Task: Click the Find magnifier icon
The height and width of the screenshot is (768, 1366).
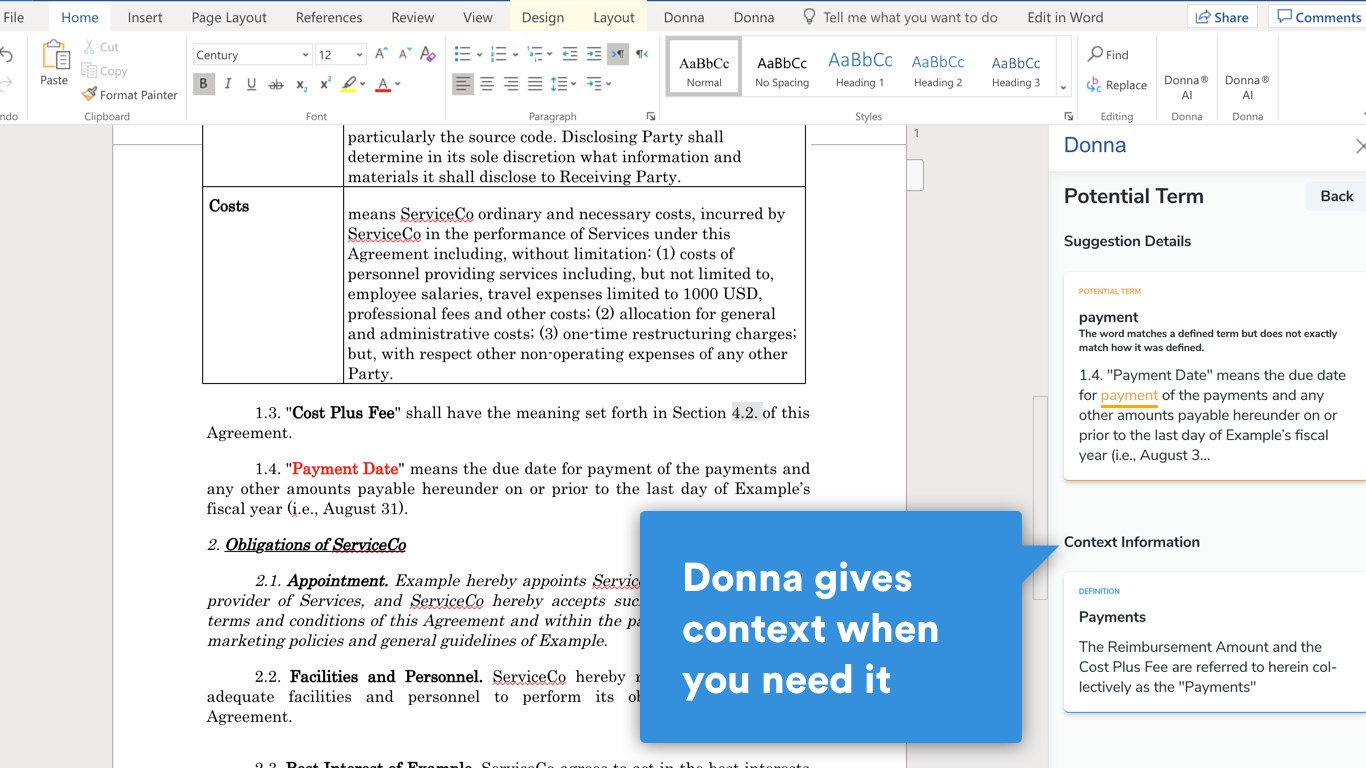Action: [x=1095, y=55]
